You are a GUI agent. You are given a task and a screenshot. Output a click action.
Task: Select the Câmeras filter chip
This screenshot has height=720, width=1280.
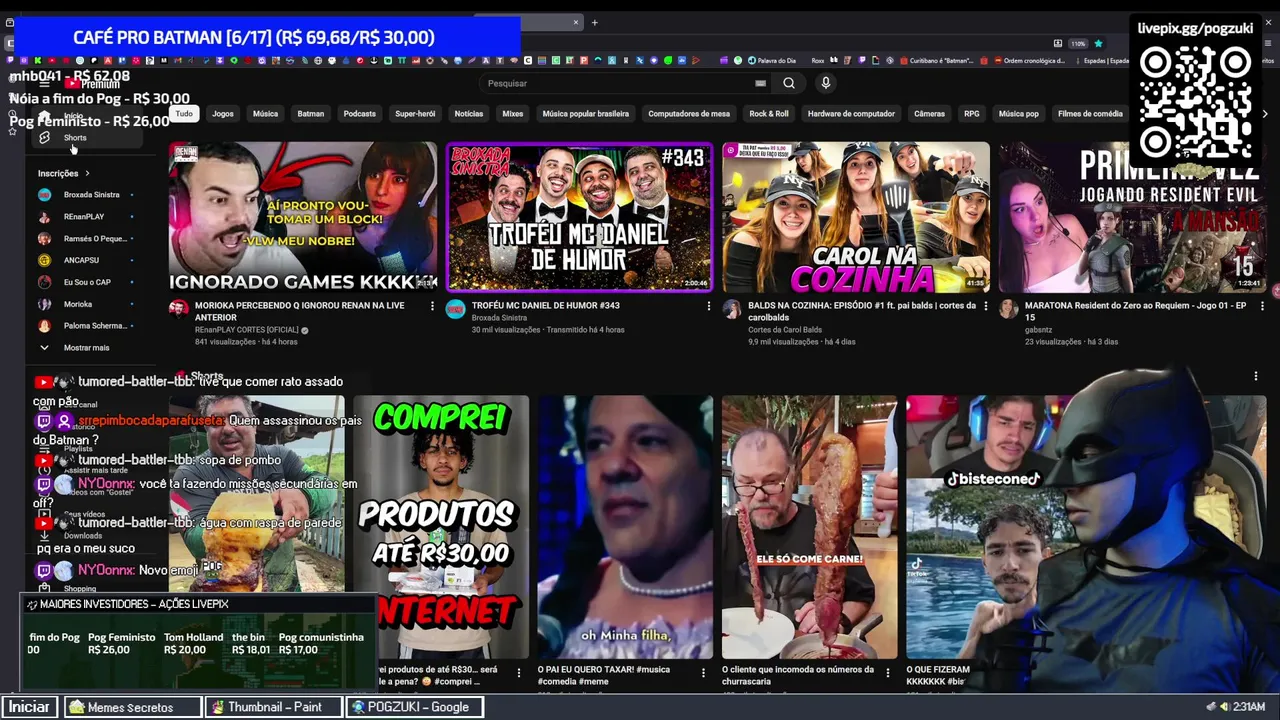929,114
